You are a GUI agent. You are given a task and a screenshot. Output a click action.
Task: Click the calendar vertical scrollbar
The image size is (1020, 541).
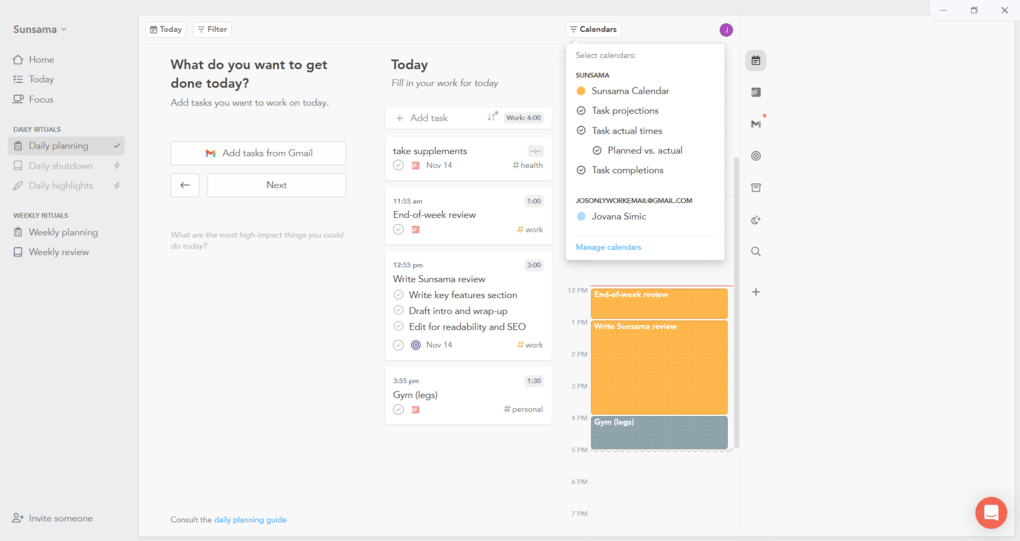[x=737, y=302]
